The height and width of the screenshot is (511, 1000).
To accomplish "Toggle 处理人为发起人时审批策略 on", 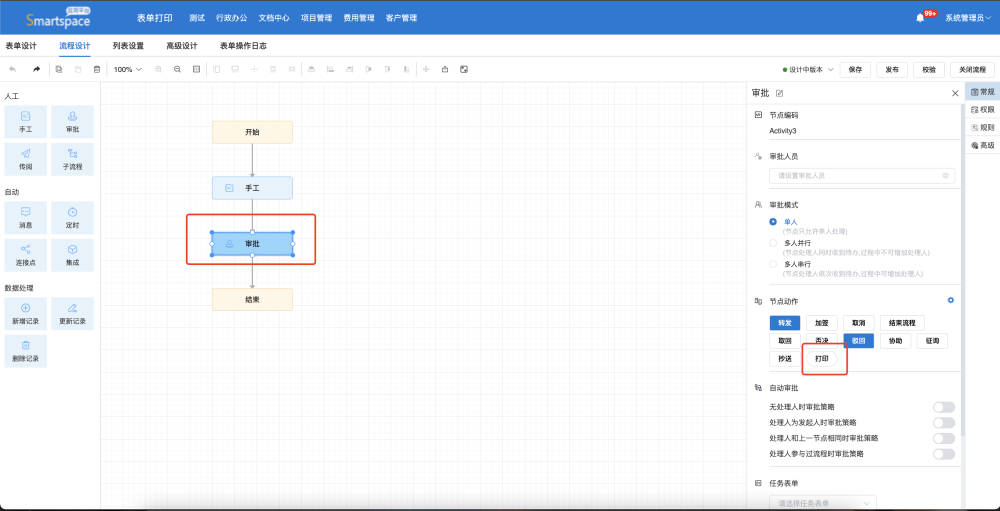I will [x=943, y=423].
